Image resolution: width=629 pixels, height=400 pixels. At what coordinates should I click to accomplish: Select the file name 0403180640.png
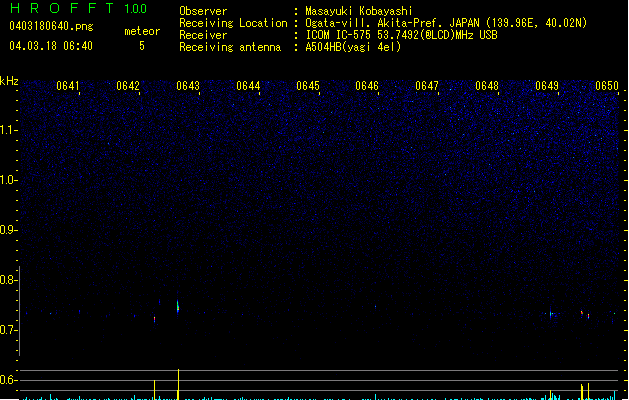point(51,26)
